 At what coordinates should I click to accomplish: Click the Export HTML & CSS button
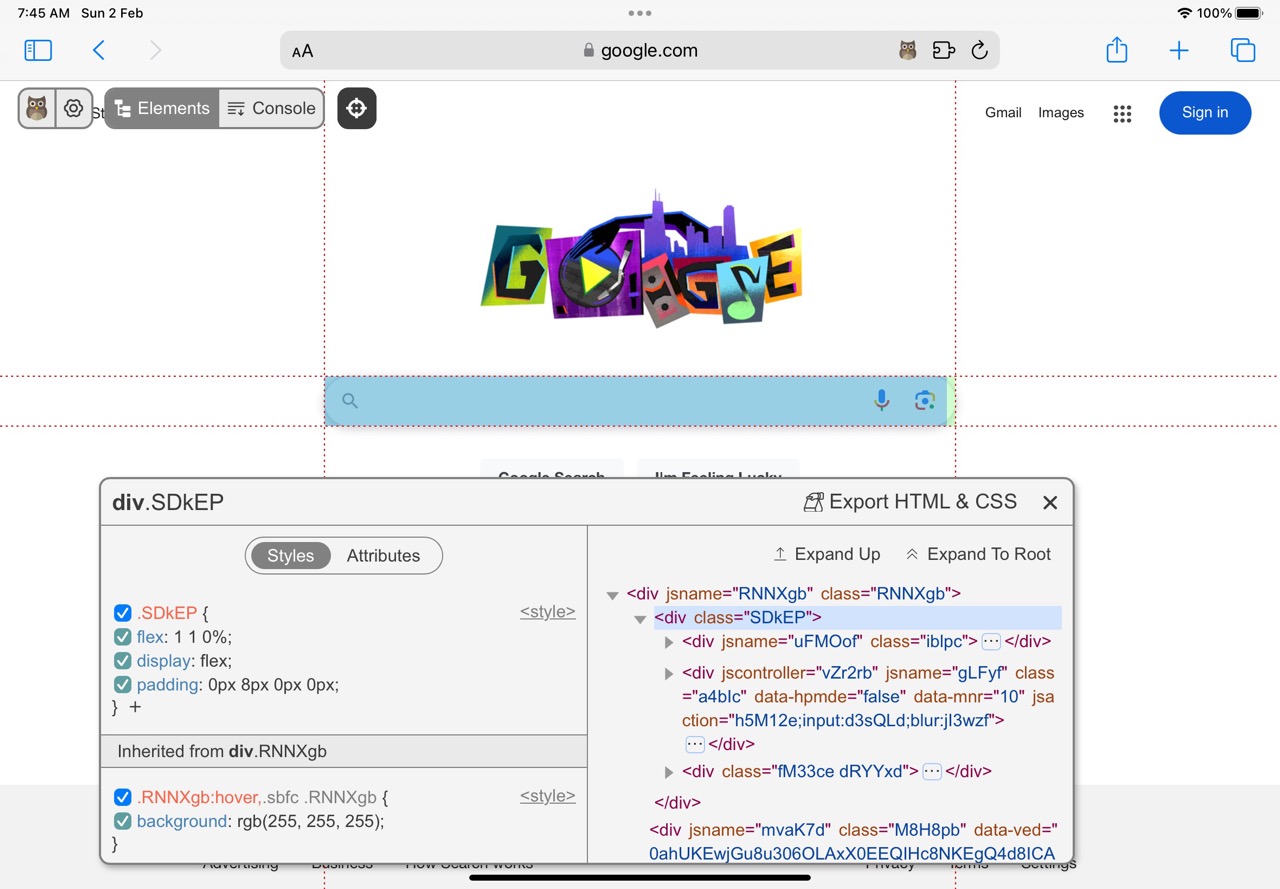pos(910,502)
